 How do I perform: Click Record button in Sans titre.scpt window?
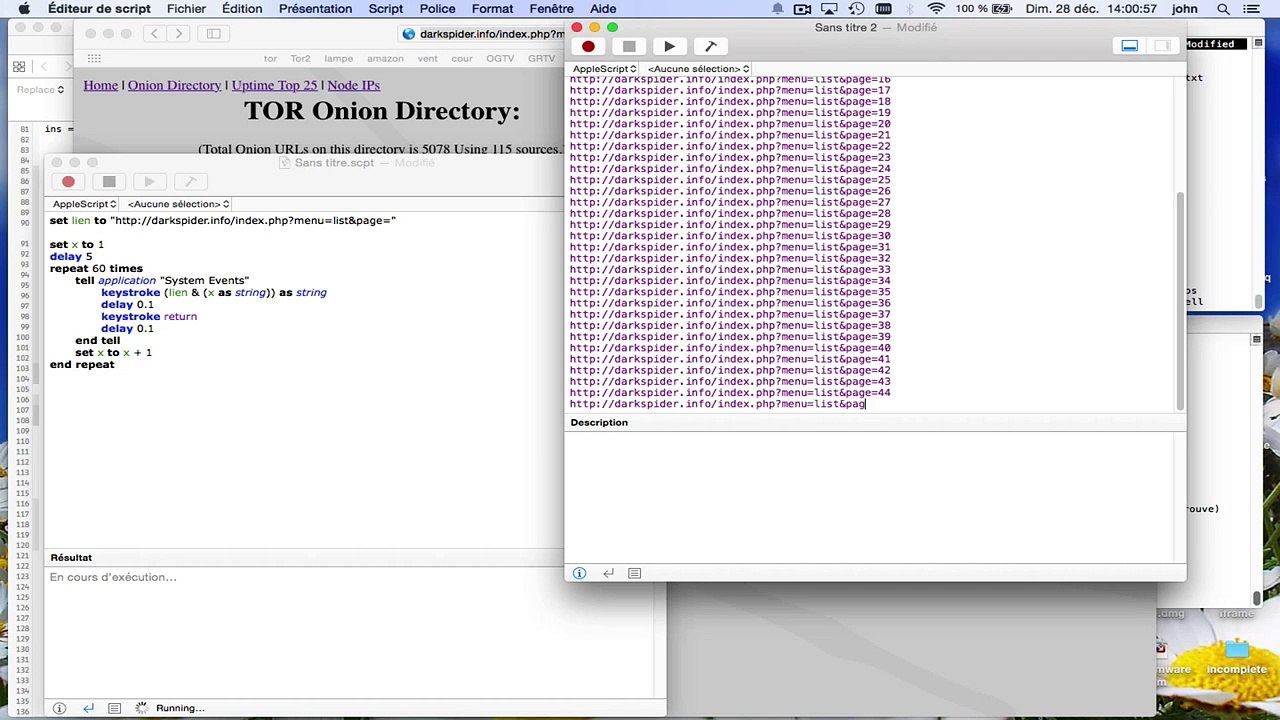pyautogui.click(x=68, y=181)
